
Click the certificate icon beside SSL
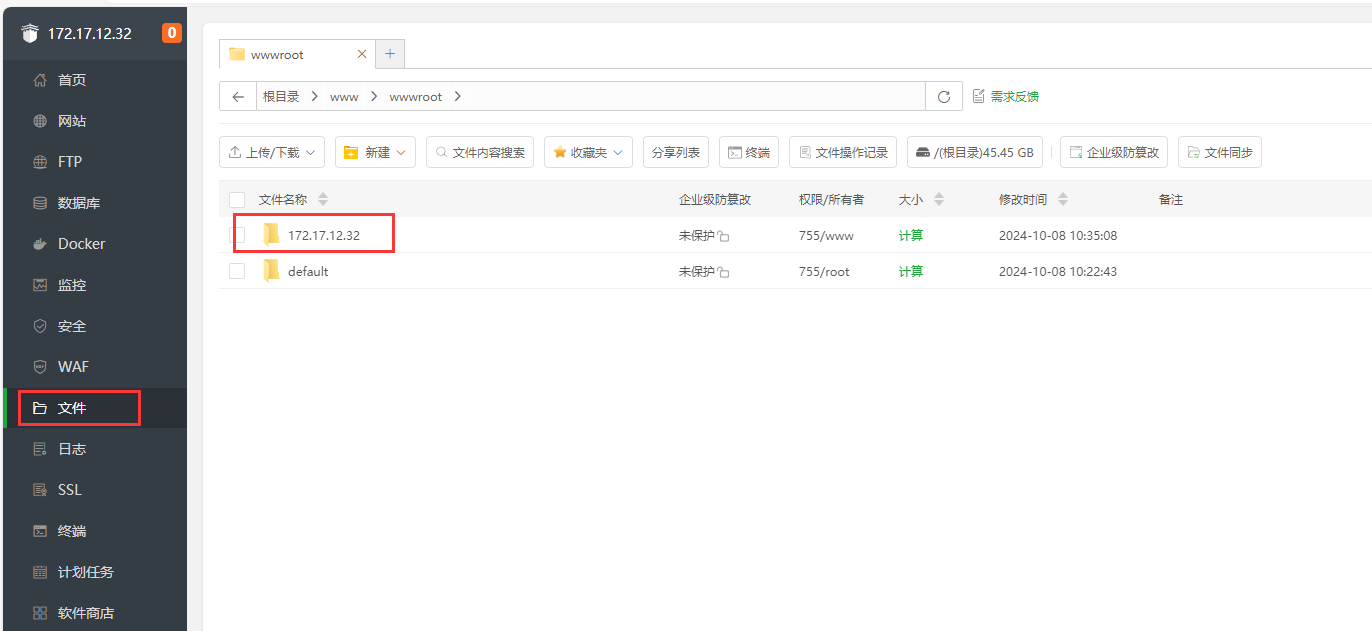pyautogui.click(x=40, y=490)
